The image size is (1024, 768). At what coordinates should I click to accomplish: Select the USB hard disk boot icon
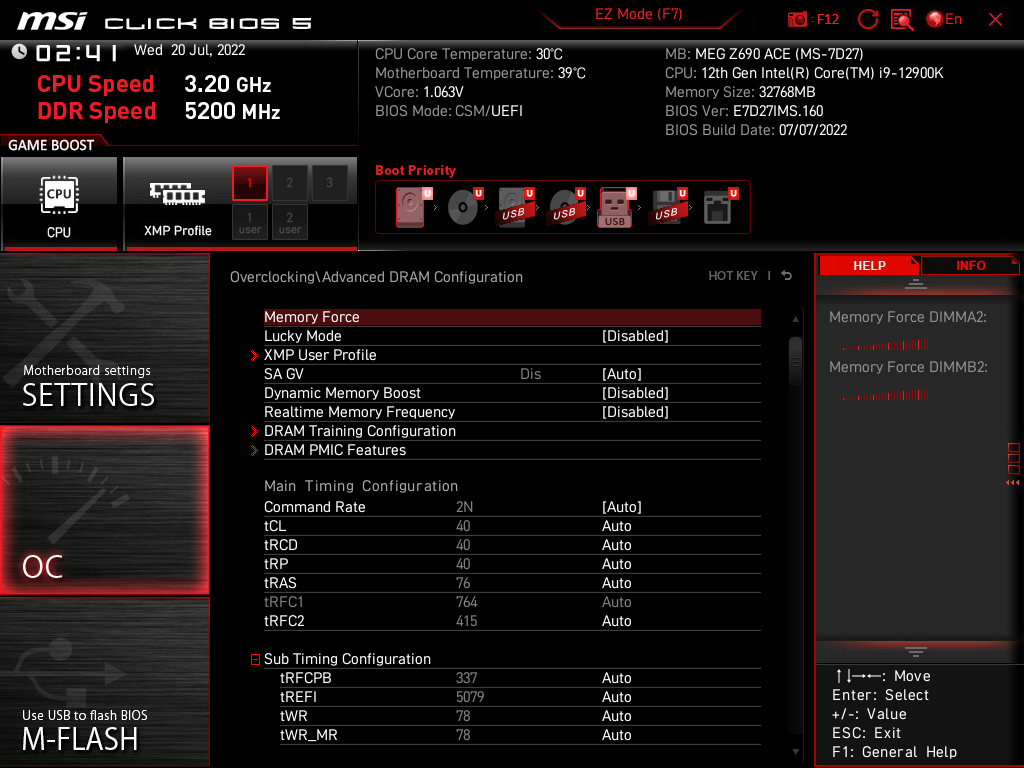coord(515,207)
